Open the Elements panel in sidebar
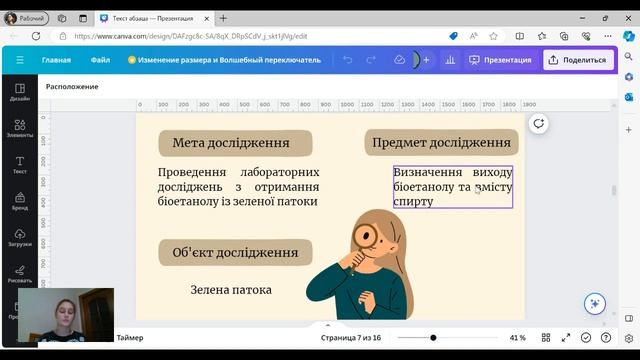Viewport: 640px width, 360px height. 20,128
